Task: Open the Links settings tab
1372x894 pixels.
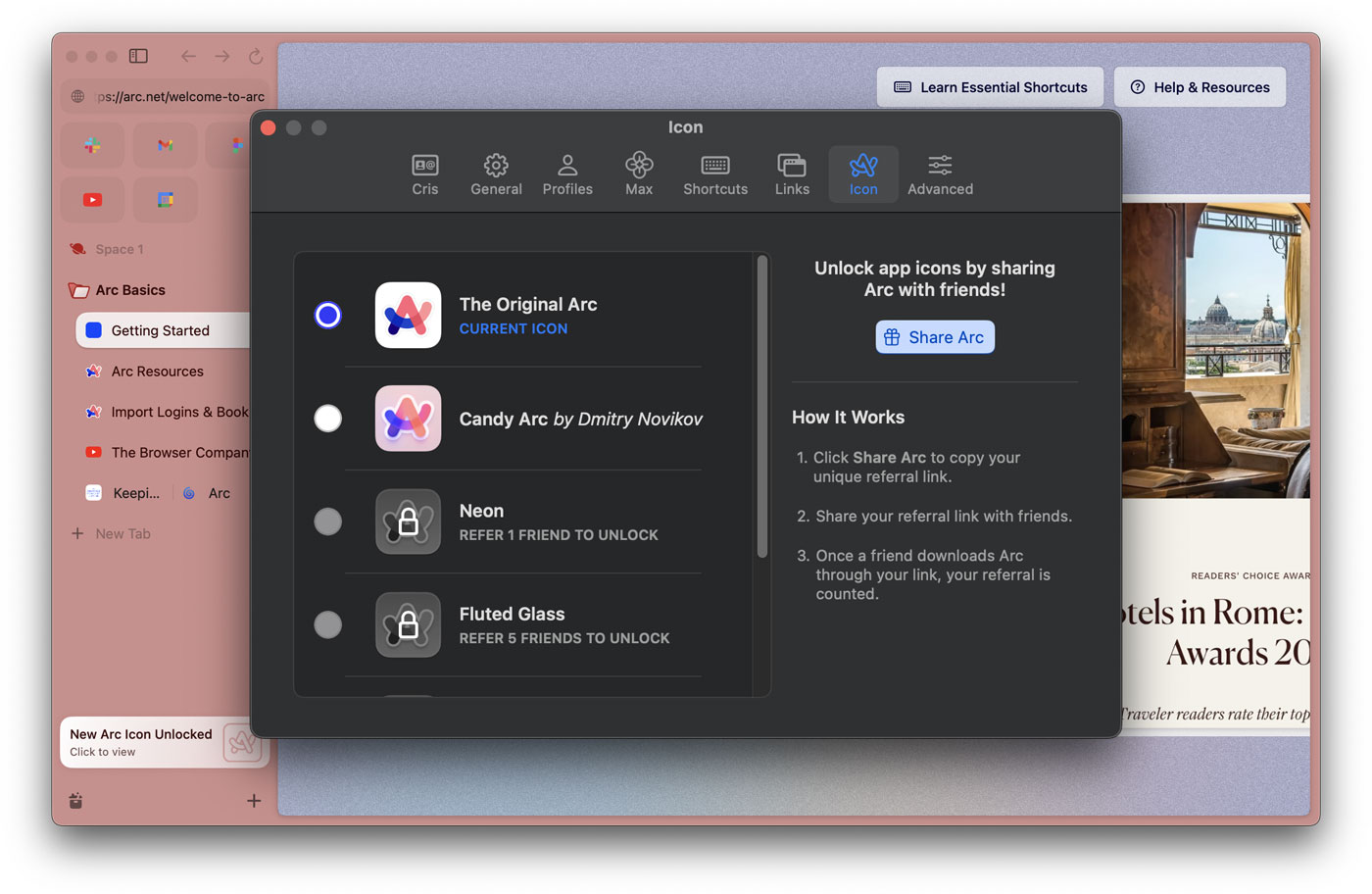Action: (792, 174)
